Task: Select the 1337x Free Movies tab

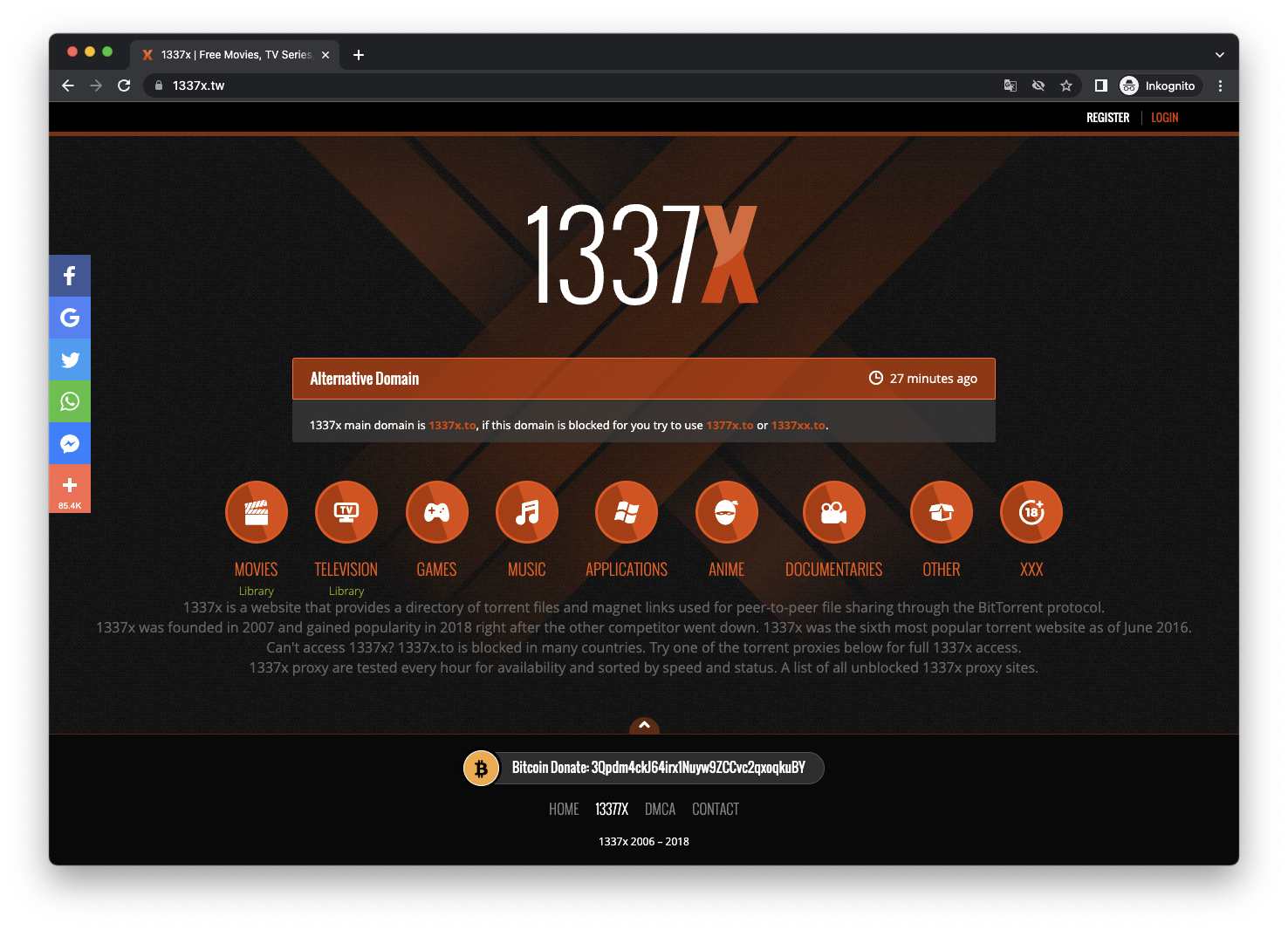Action: [236, 54]
